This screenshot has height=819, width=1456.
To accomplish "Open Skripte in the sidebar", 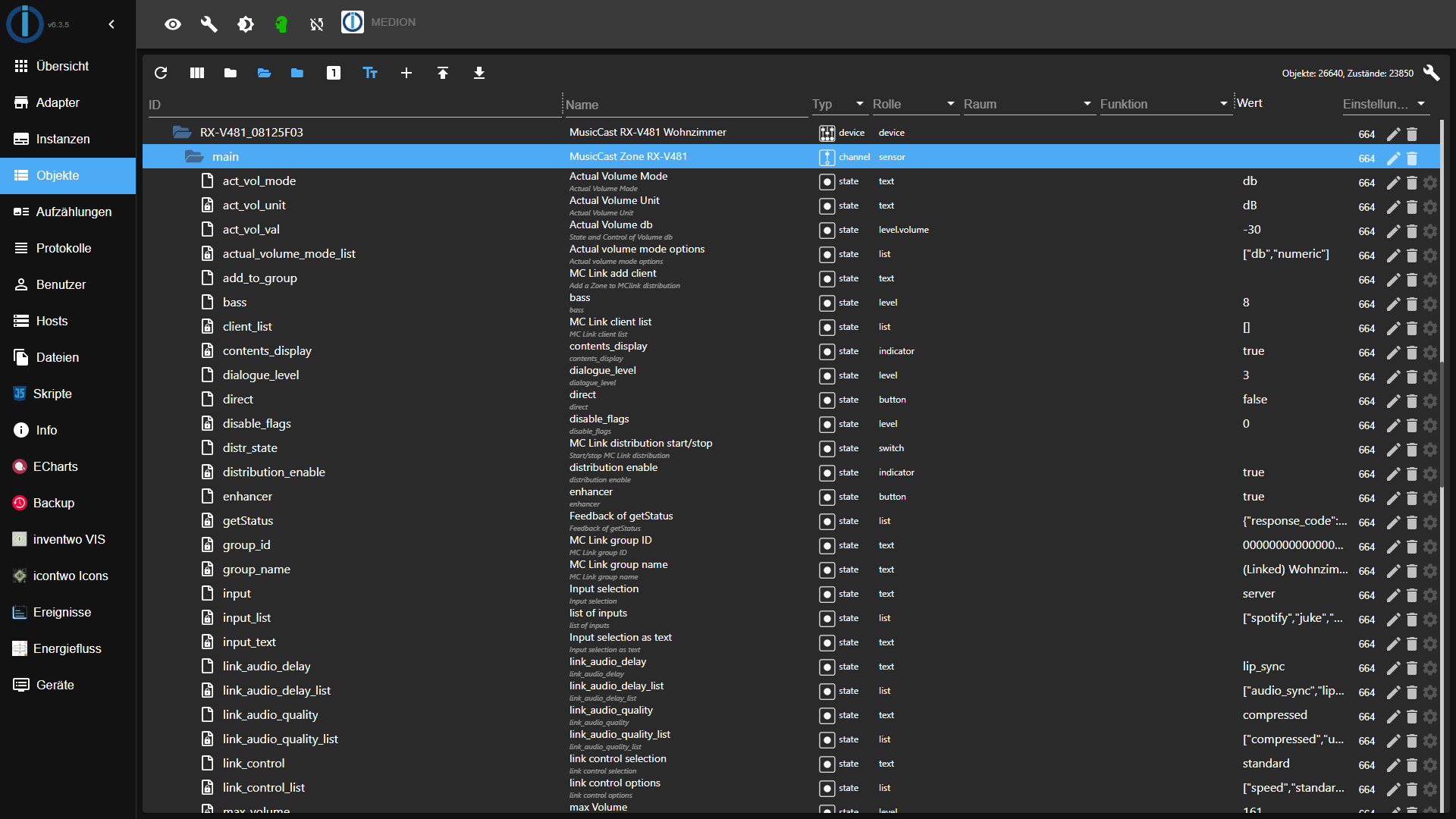I will [68, 394].
